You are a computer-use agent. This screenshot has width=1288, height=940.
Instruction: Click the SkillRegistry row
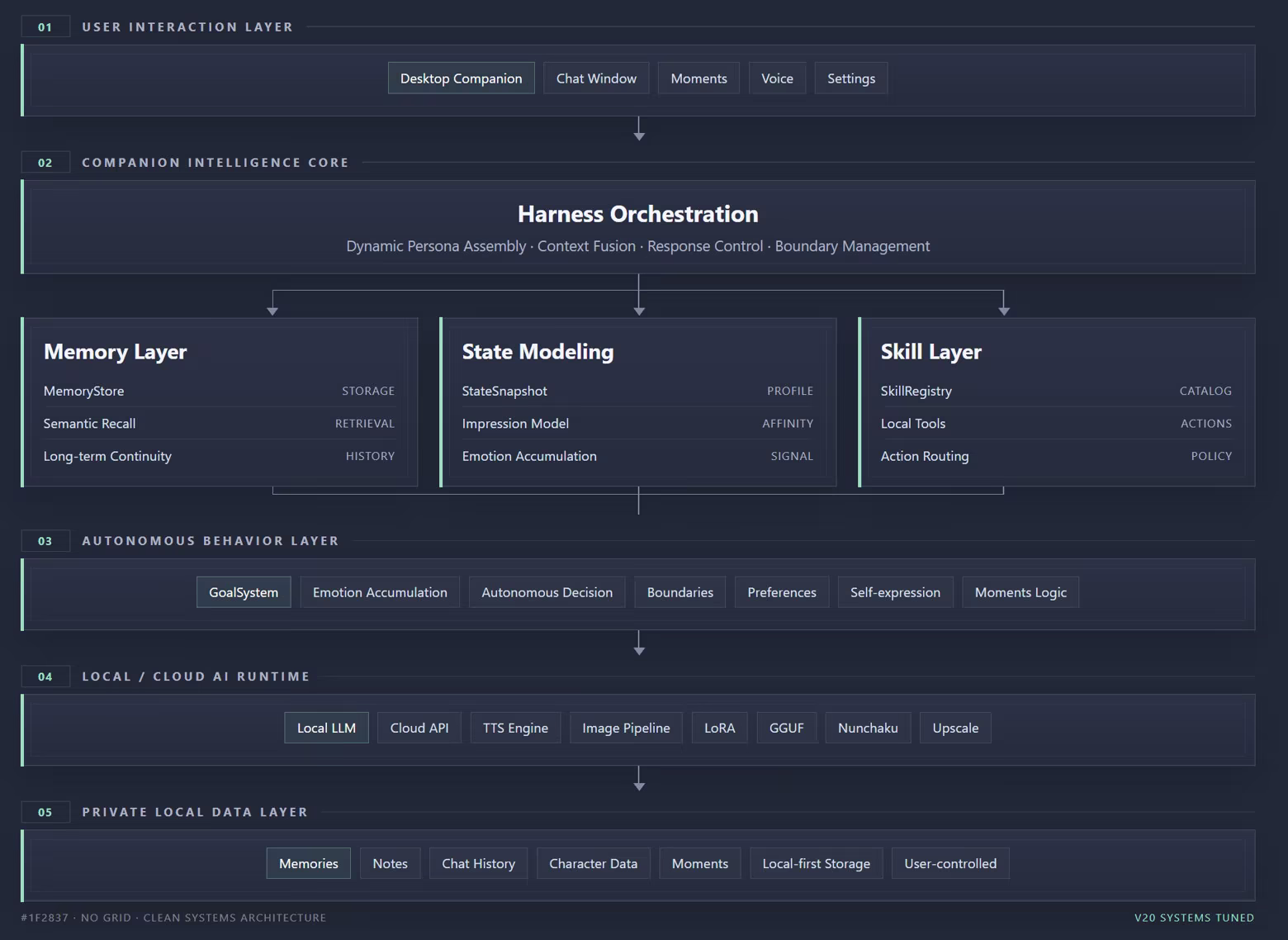[1056, 391]
